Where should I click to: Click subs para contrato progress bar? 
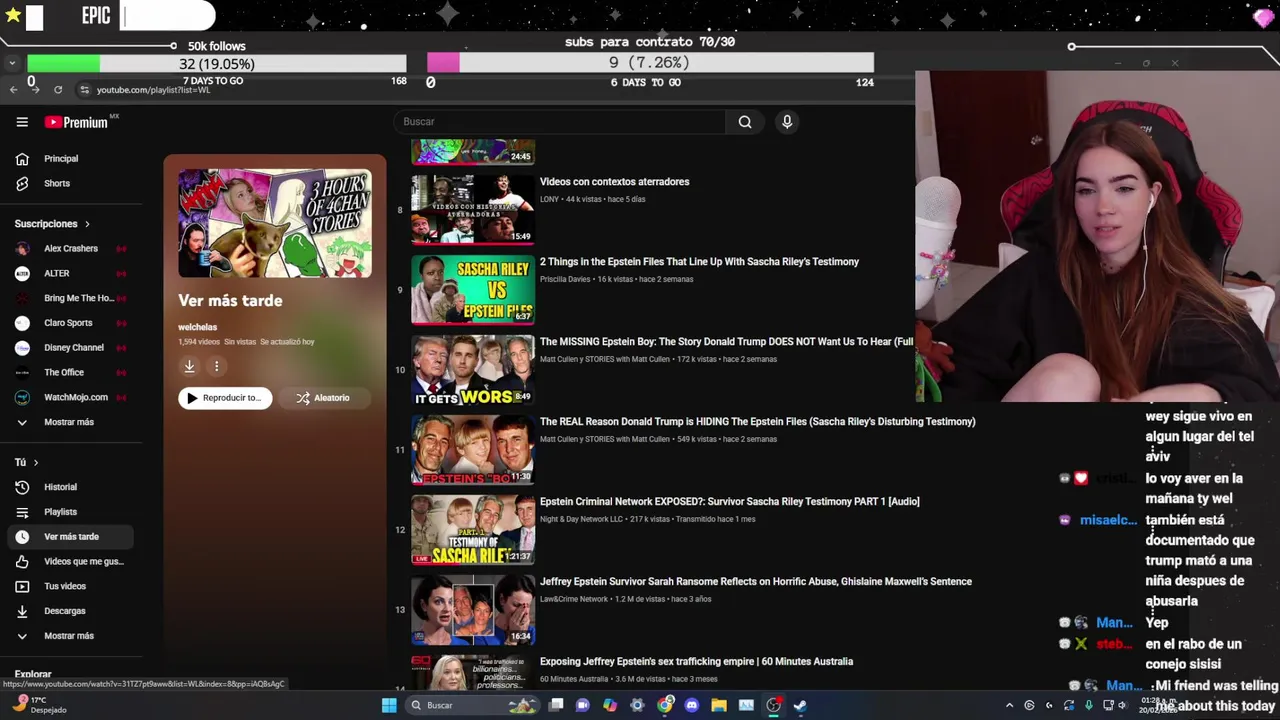[x=650, y=63]
